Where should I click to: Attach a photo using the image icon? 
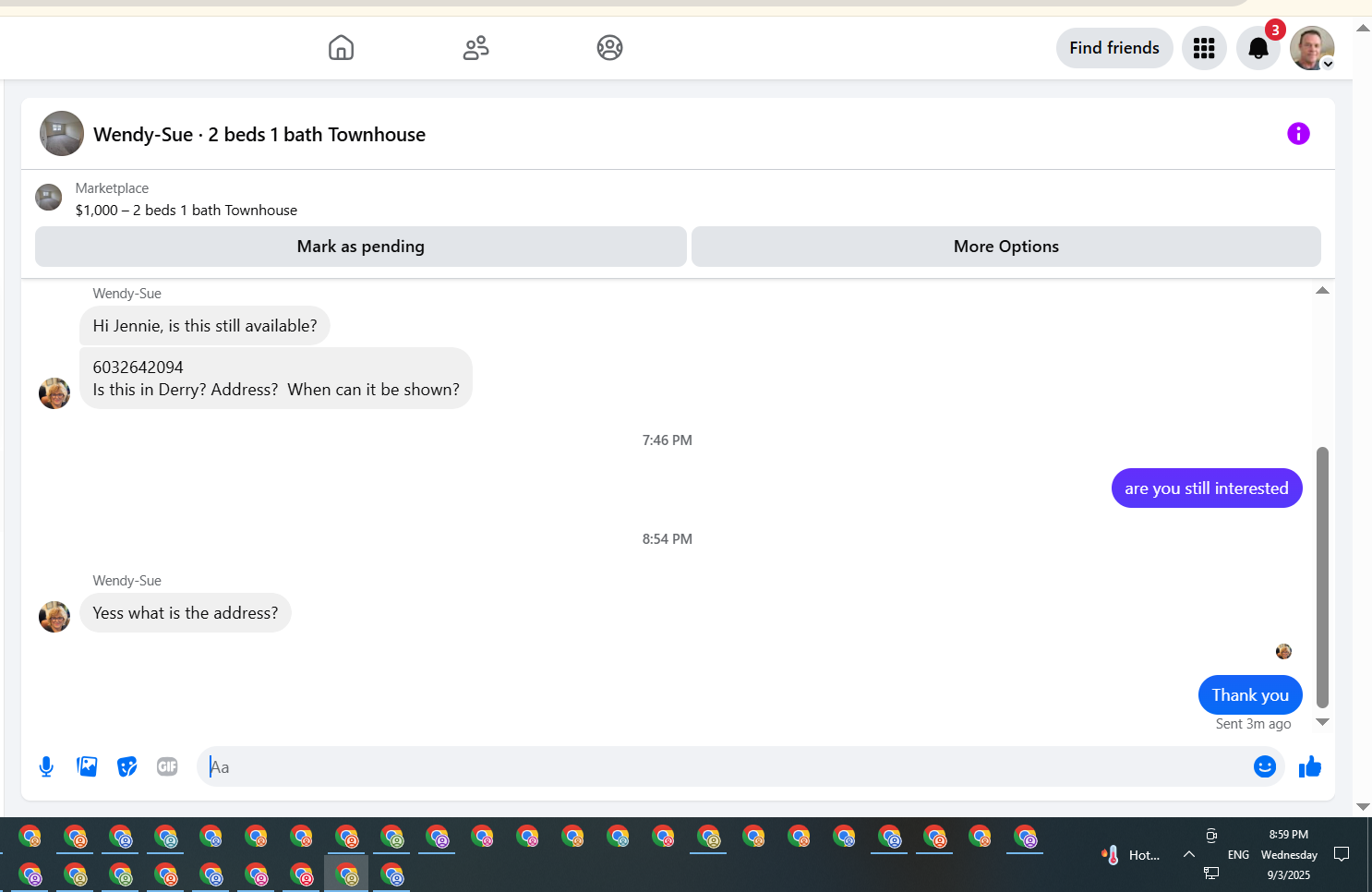87,766
